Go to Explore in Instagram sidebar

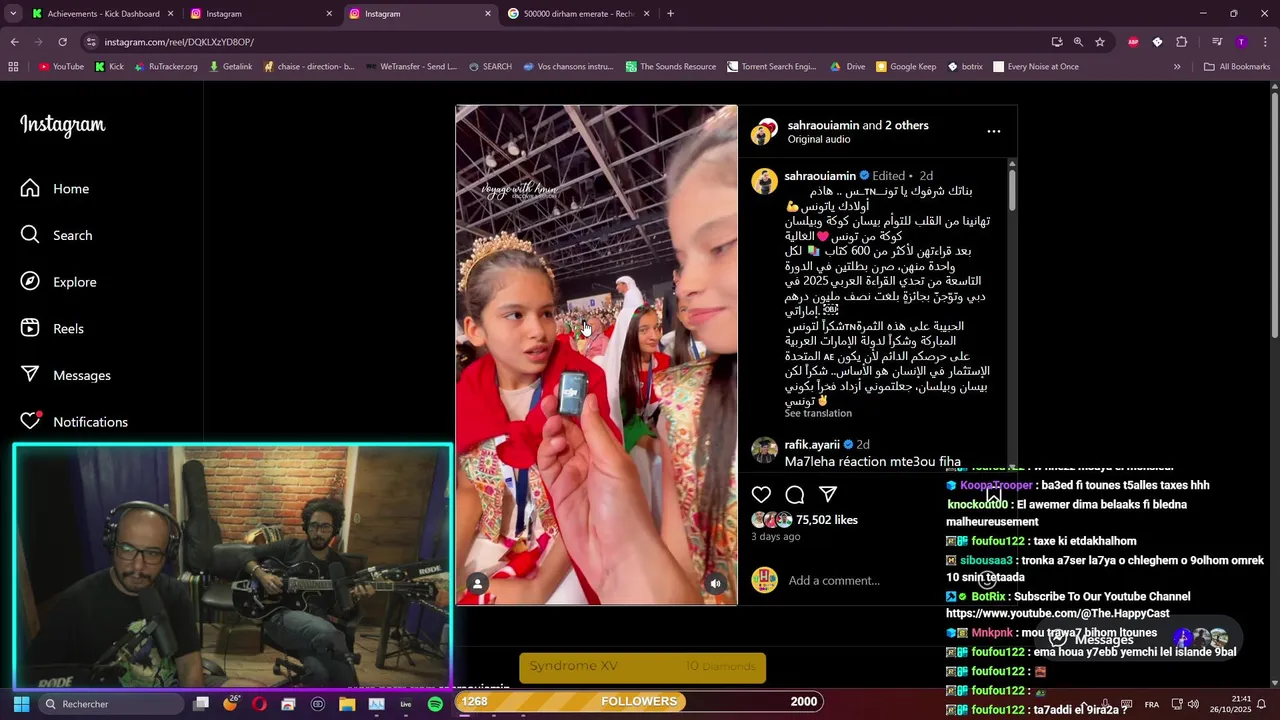coord(58,282)
